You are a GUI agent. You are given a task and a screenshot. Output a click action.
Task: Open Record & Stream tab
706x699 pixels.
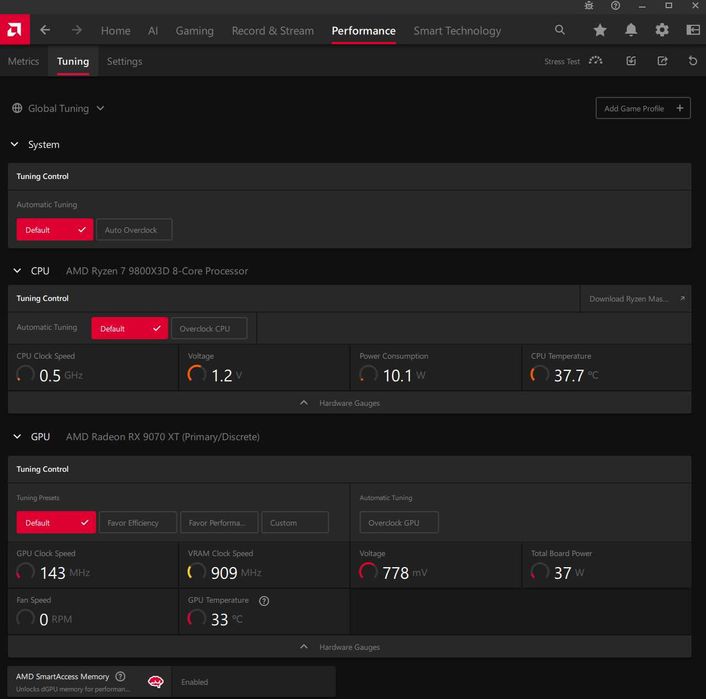273,31
